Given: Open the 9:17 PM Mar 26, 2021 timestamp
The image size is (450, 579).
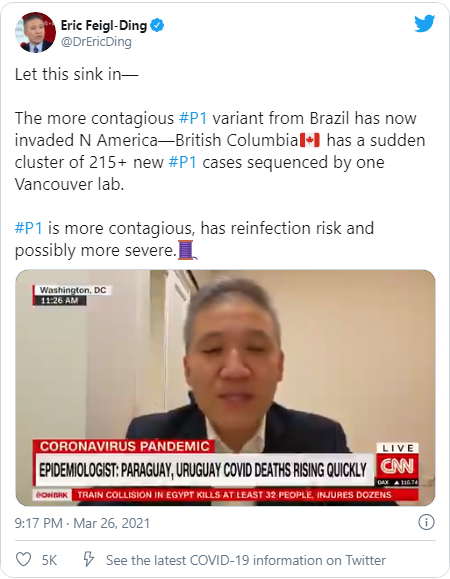Looking at the screenshot, I should pos(82,523).
